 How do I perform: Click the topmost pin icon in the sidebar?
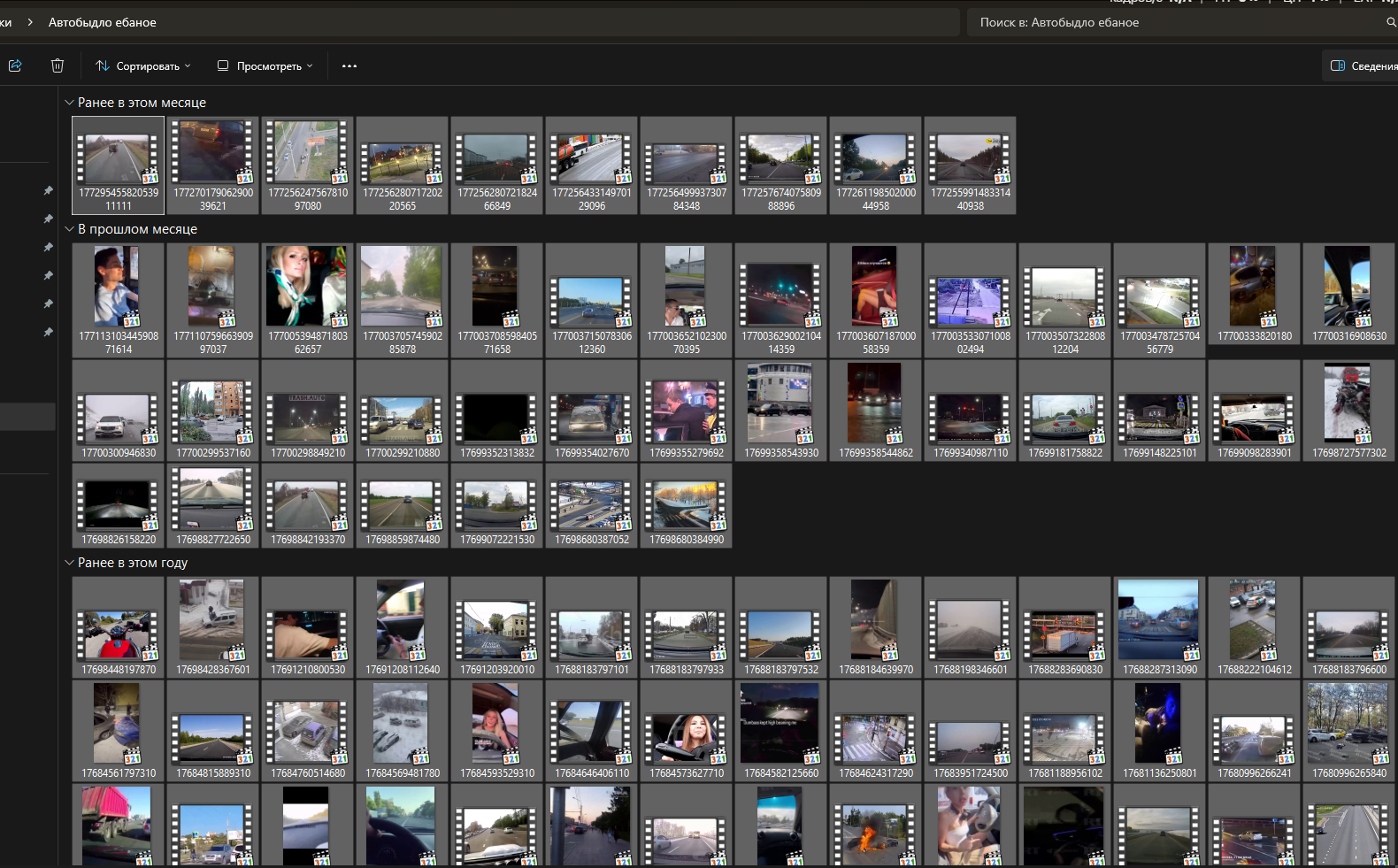click(x=49, y=190)
